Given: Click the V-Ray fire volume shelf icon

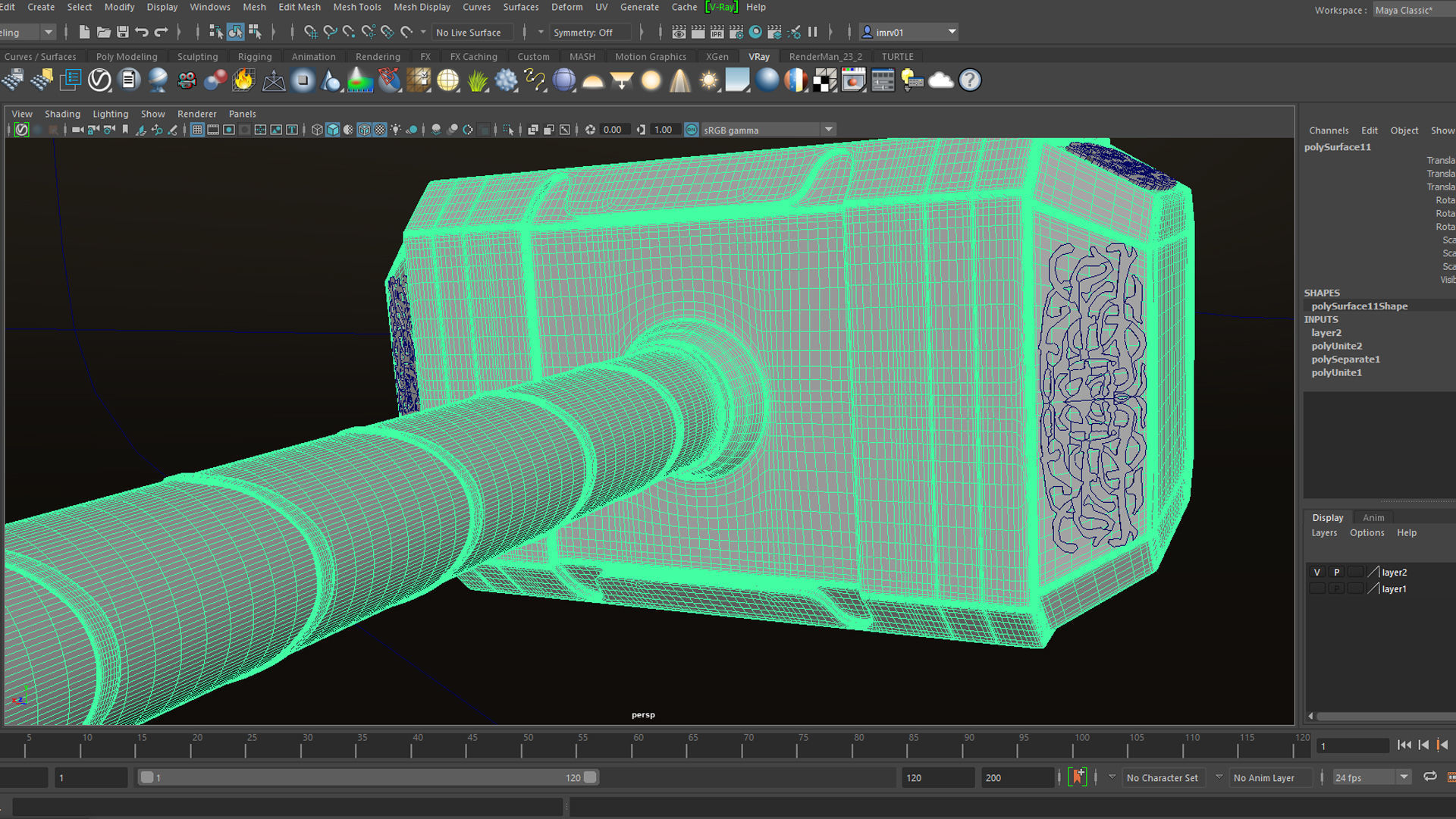Looking at the screenshot, I should tap(243, 80).
